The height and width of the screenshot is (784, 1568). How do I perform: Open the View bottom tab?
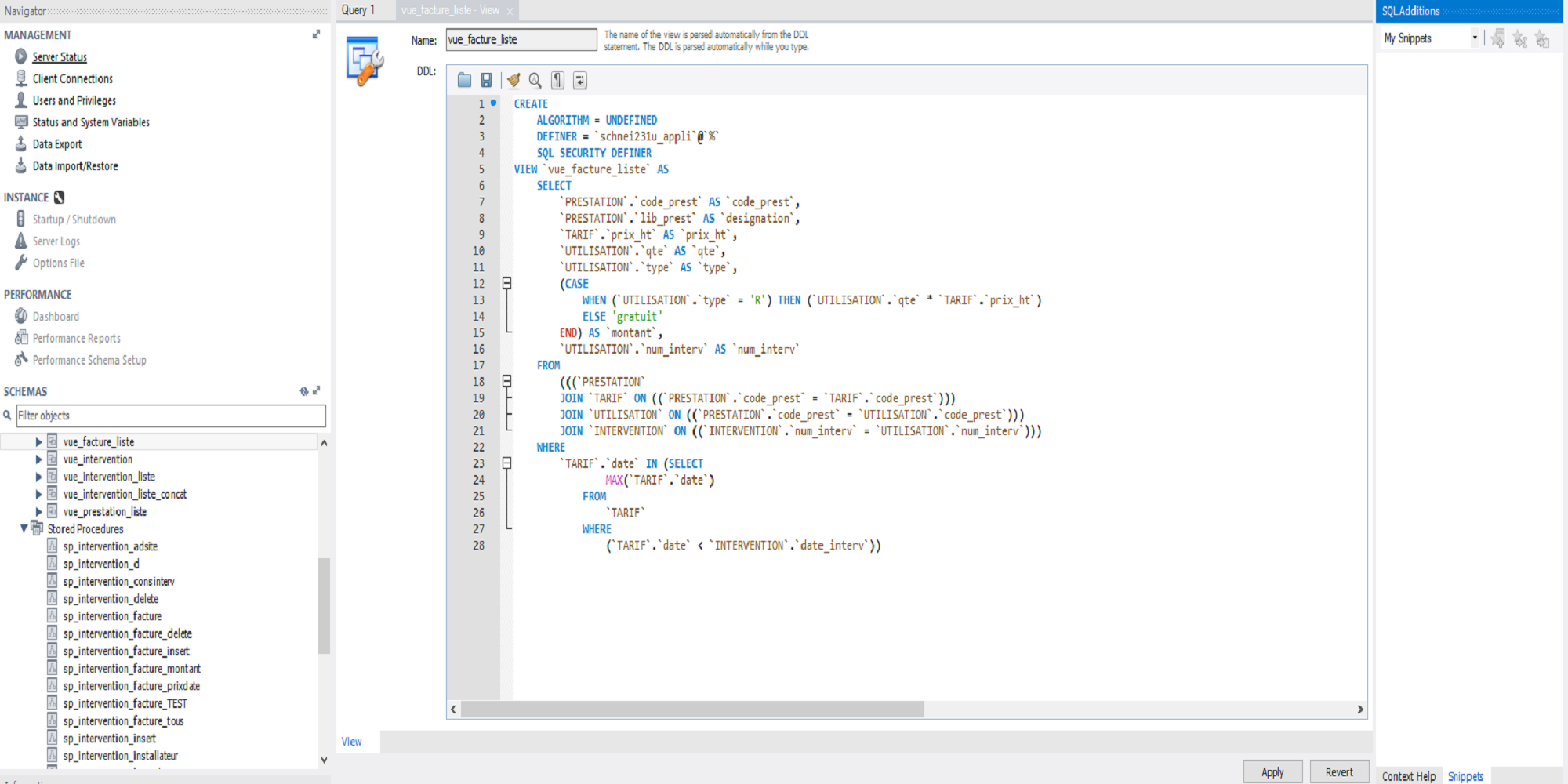pos(351,741)
